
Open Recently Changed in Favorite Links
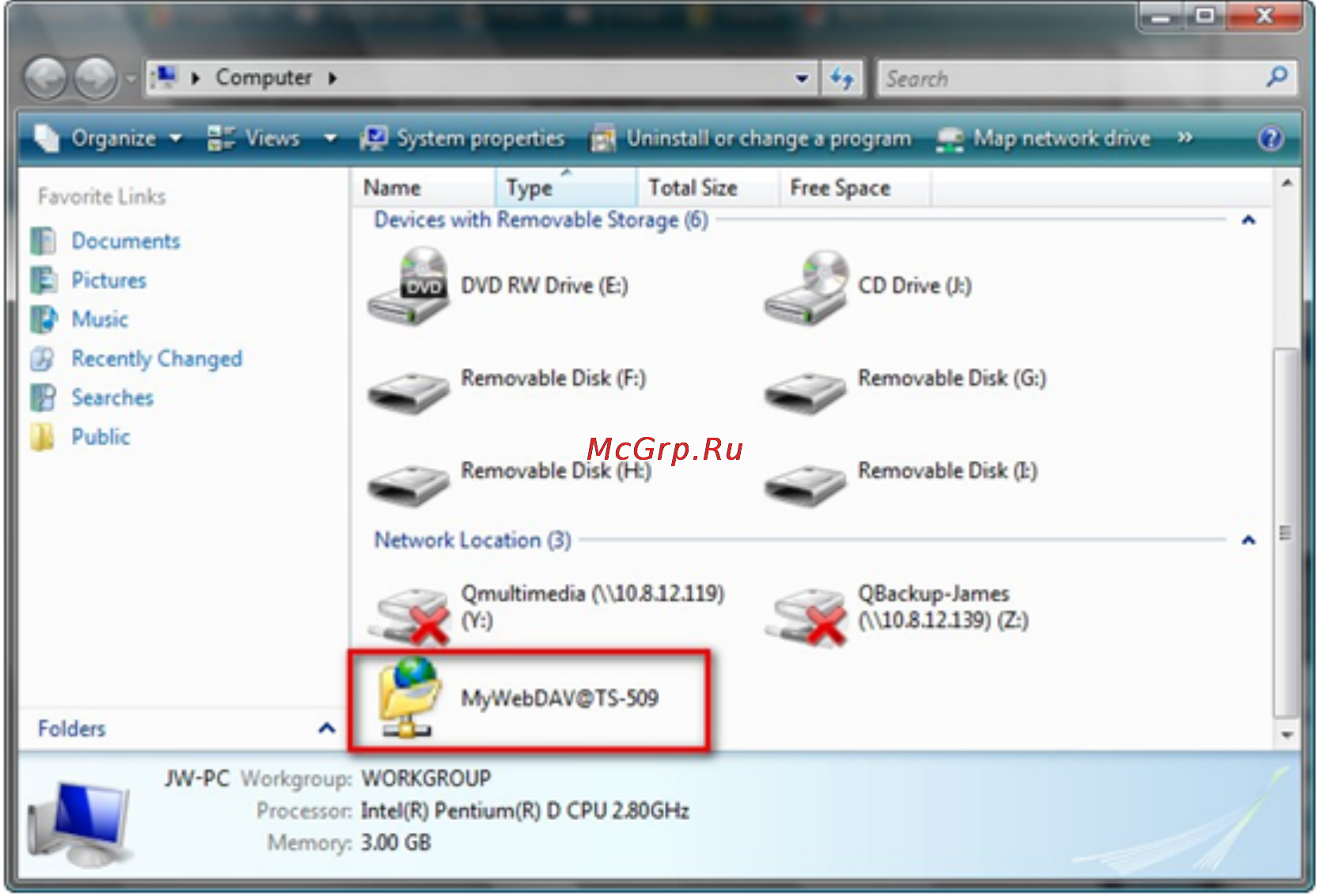coord(157,359)
